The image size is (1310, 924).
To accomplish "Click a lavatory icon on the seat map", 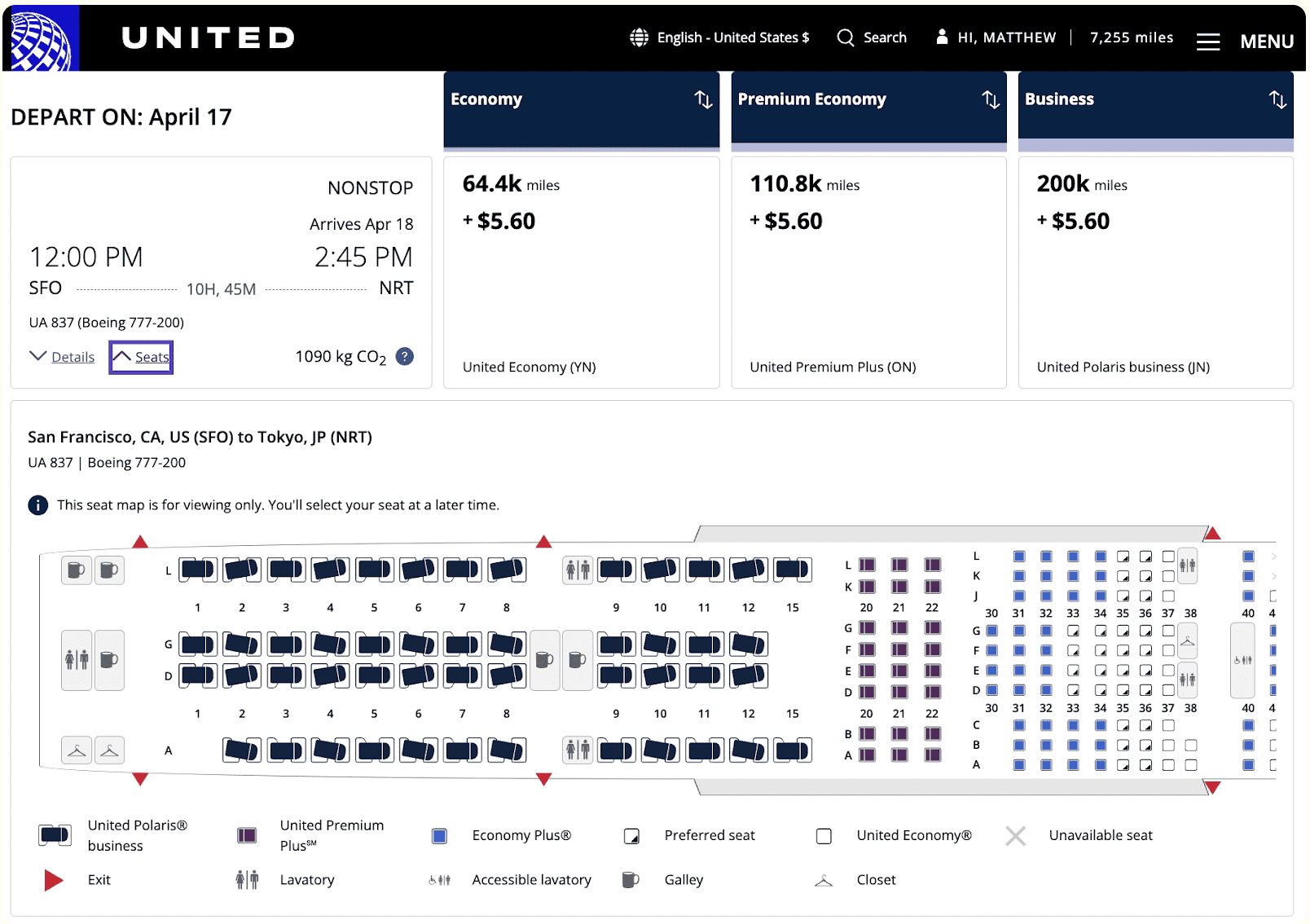I will point(578,570).
